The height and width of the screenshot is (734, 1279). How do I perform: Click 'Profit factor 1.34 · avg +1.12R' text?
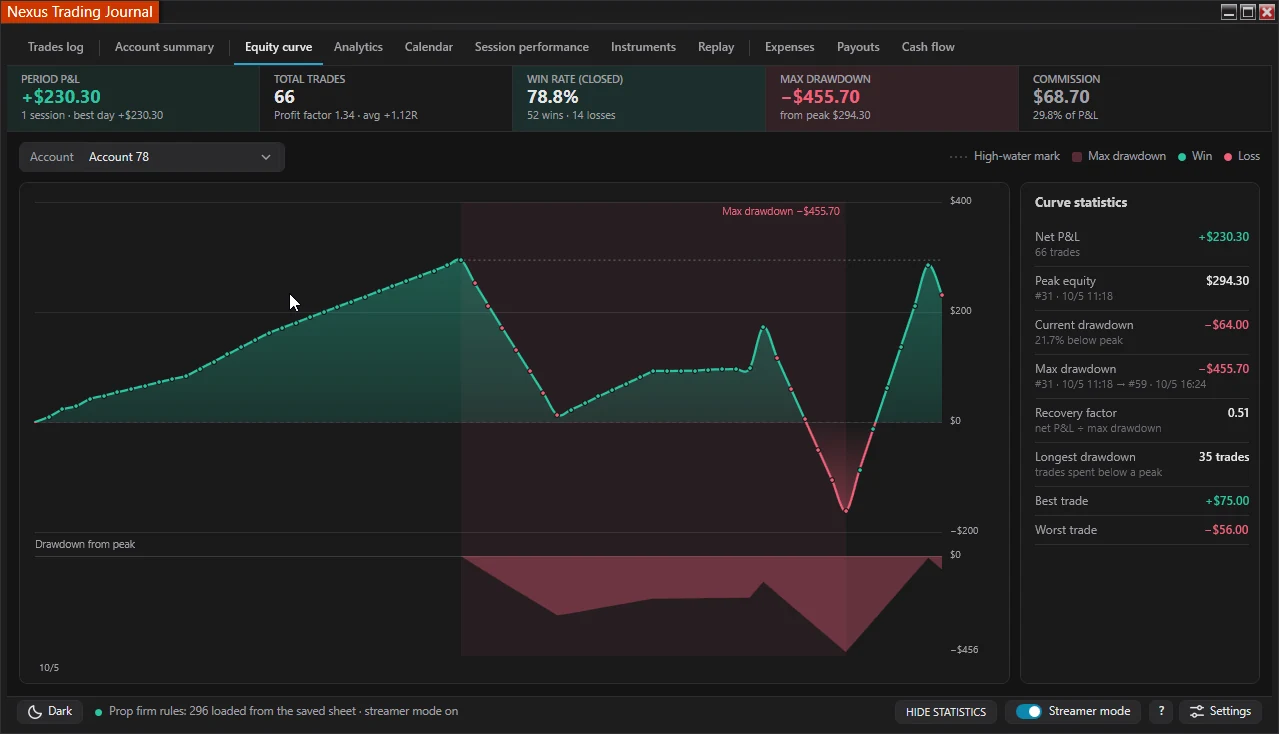346,116
